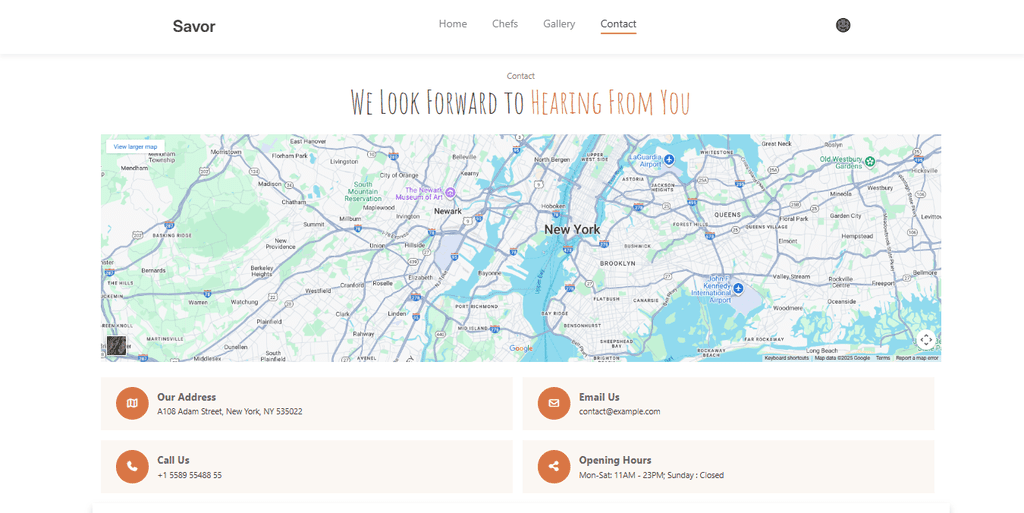This screenshot has height=513, width=1024.
Task: Click the LaGuardia Airport marker on the map
Action: tap(669, 161)
